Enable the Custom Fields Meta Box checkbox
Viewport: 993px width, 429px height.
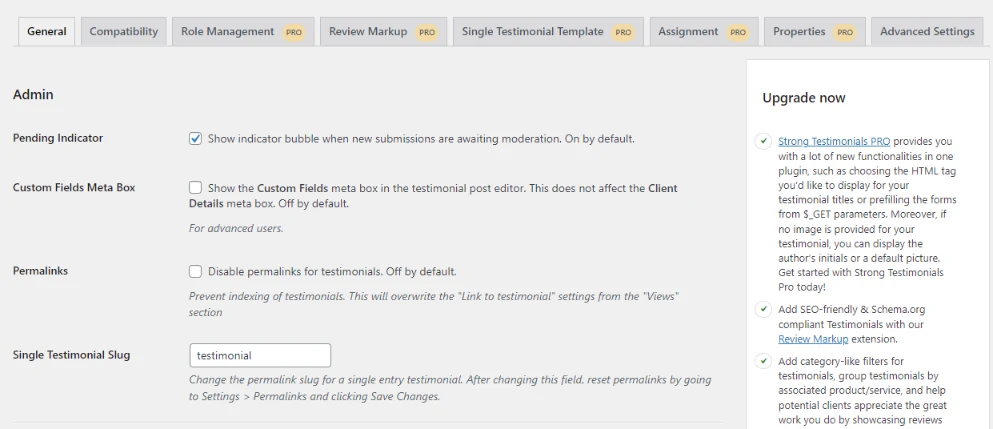click(196, 188)
